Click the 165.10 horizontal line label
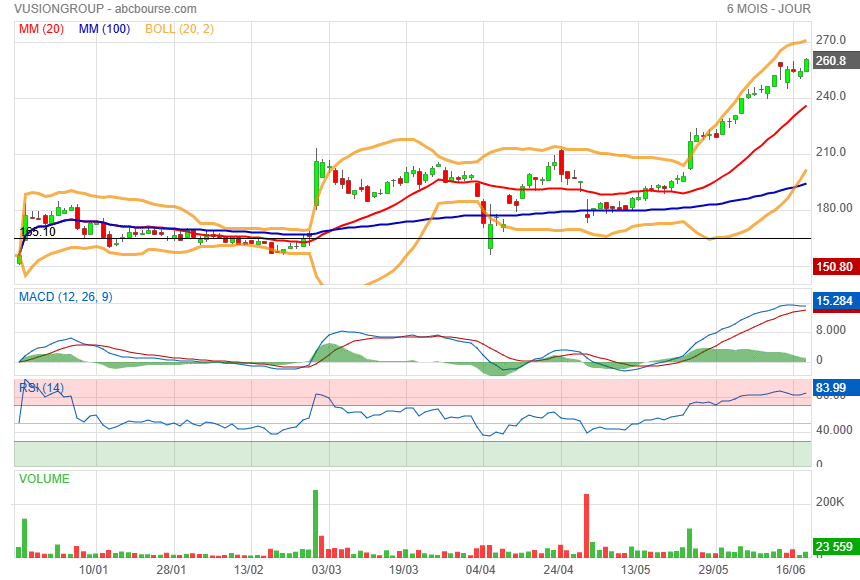The image size is (860, 580). [x=36, y=232]
